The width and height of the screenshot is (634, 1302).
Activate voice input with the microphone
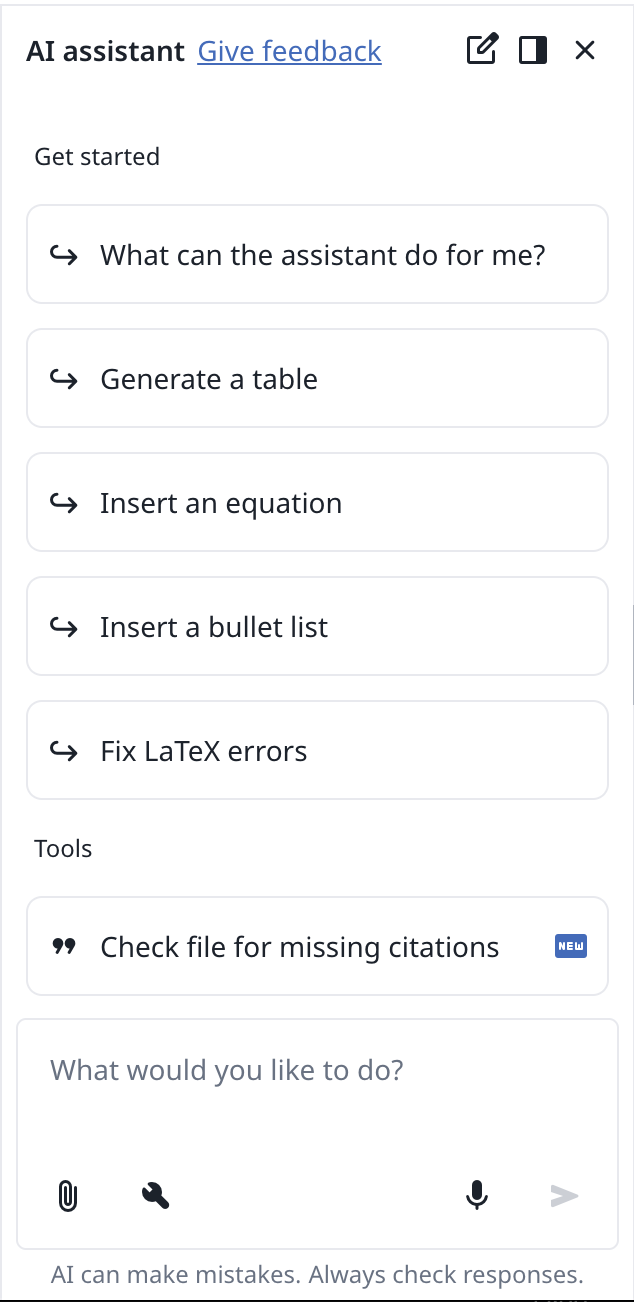pos(477,1196)
